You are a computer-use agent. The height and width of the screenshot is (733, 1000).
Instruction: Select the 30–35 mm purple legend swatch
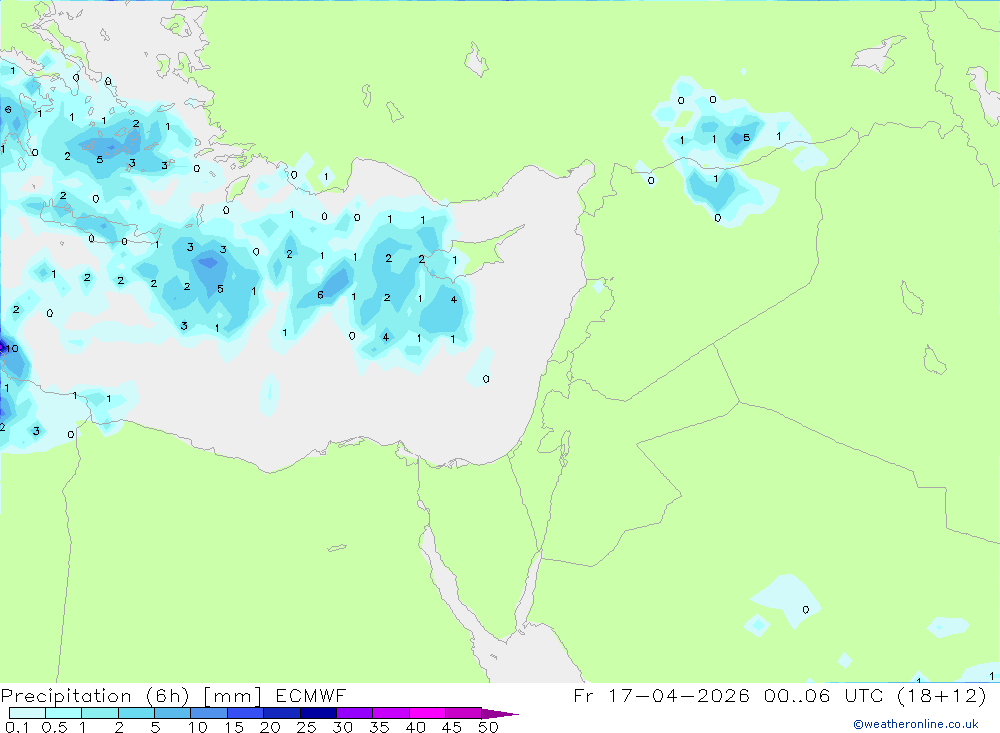pos(355,713)
